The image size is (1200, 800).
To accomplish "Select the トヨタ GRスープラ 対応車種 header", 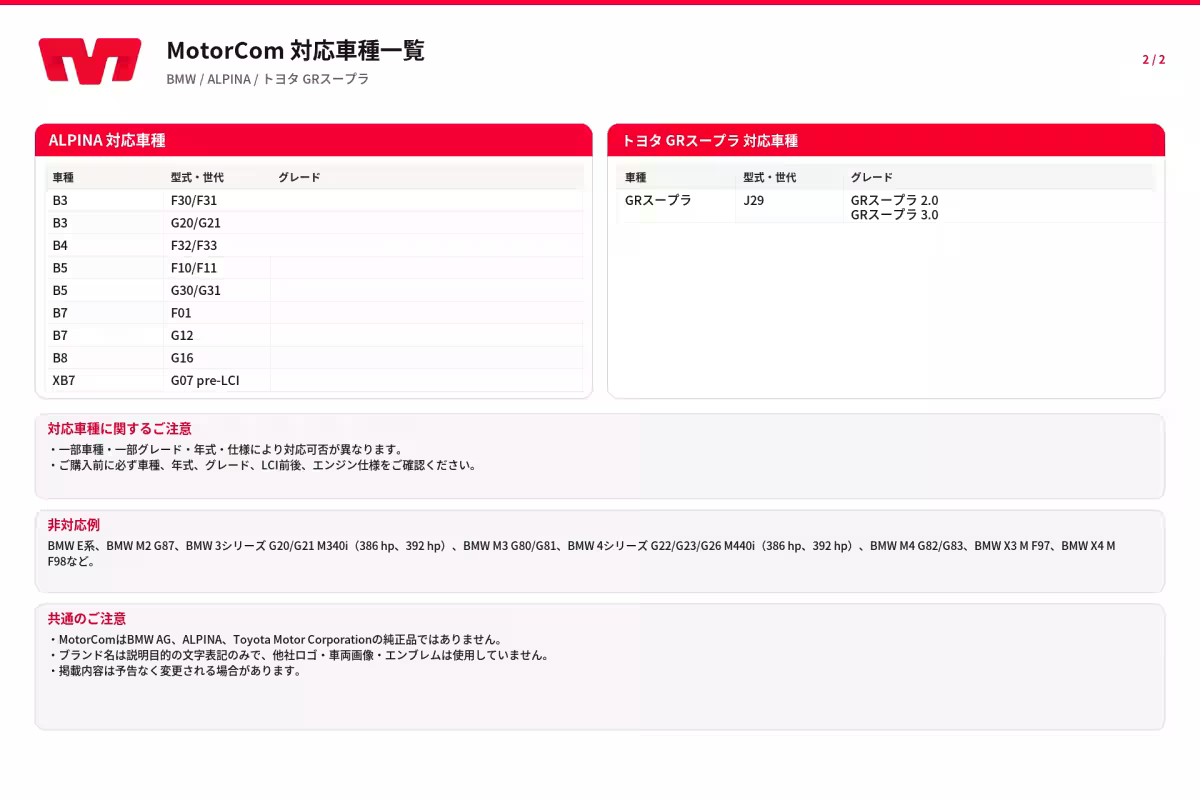I will coord(886,140).
